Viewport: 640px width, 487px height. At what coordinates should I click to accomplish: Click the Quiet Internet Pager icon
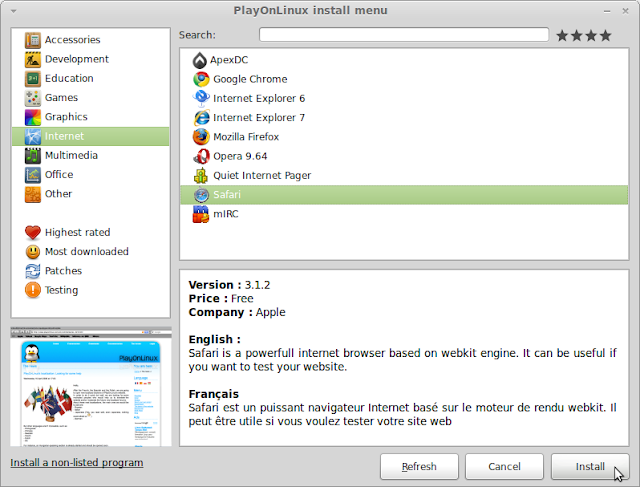tap(201, 176)
